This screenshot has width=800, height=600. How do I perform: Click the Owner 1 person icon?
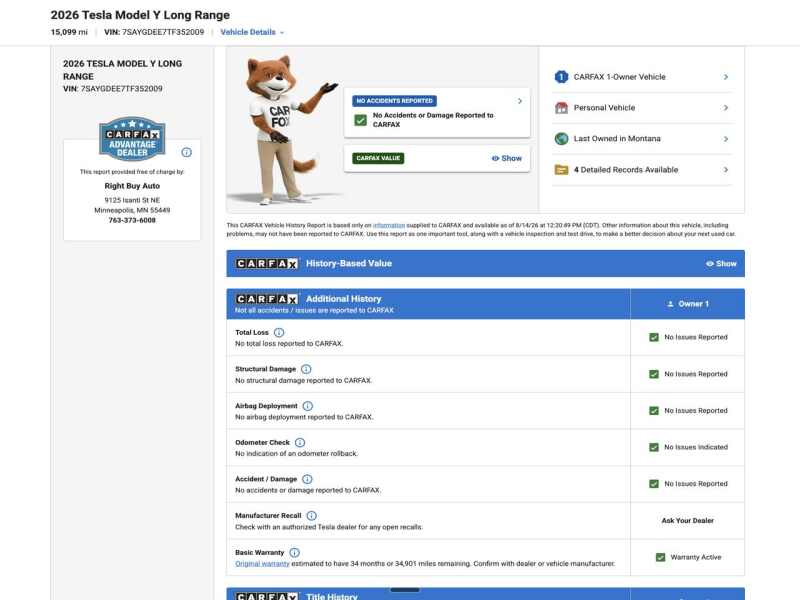tap(670, 304)
